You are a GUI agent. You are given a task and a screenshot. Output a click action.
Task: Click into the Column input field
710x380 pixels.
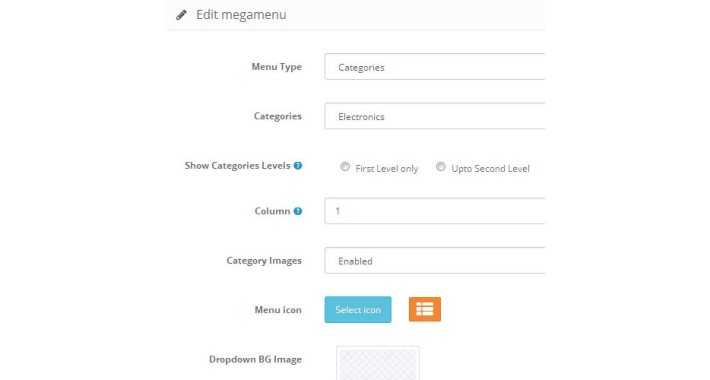[x=435, y=211]
